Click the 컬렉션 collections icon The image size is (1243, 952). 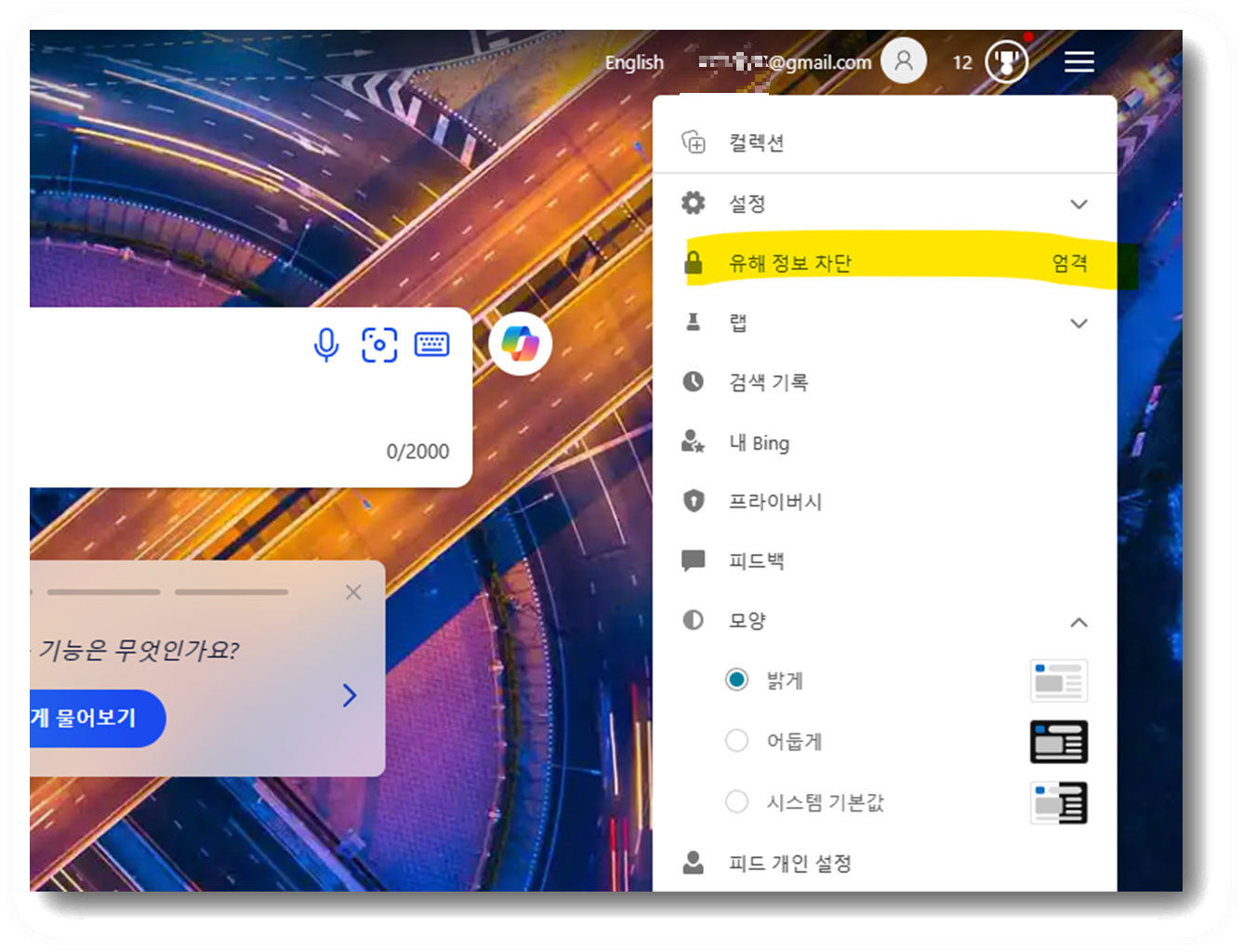(694, 142)
